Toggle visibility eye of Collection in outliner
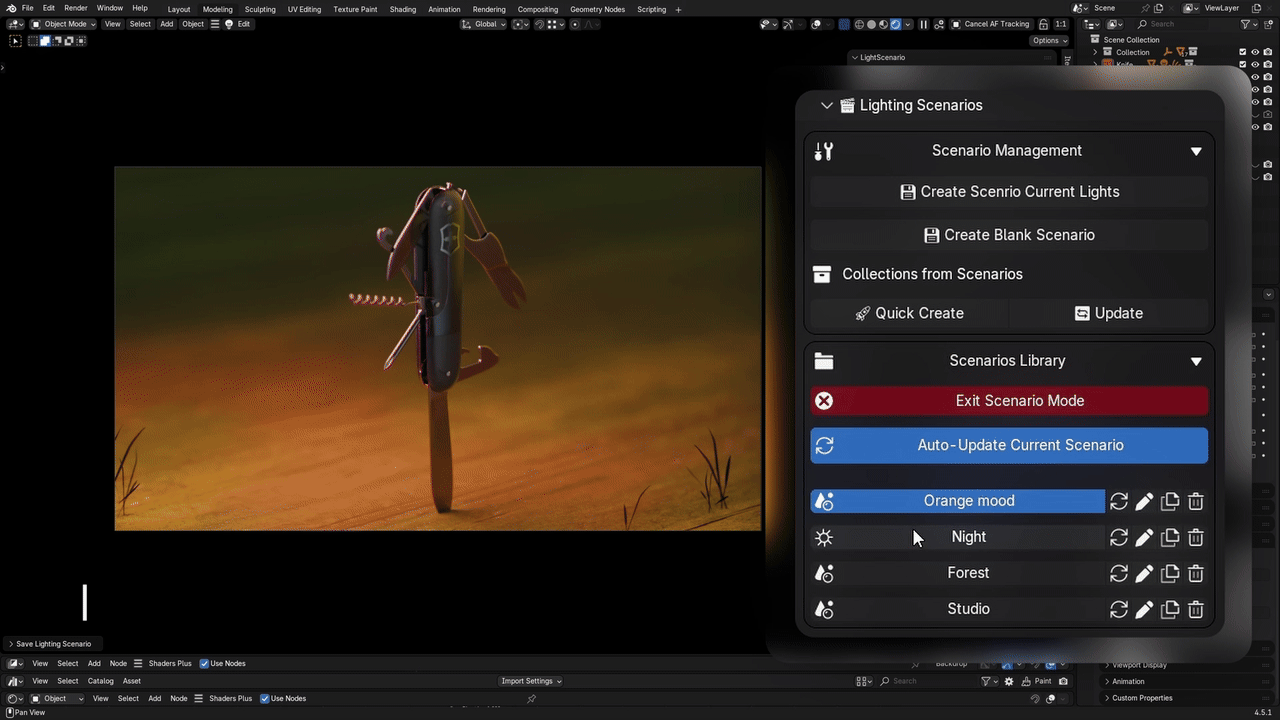The height and width of the screenshot is (720, 1280). (x=1255, y=52)
